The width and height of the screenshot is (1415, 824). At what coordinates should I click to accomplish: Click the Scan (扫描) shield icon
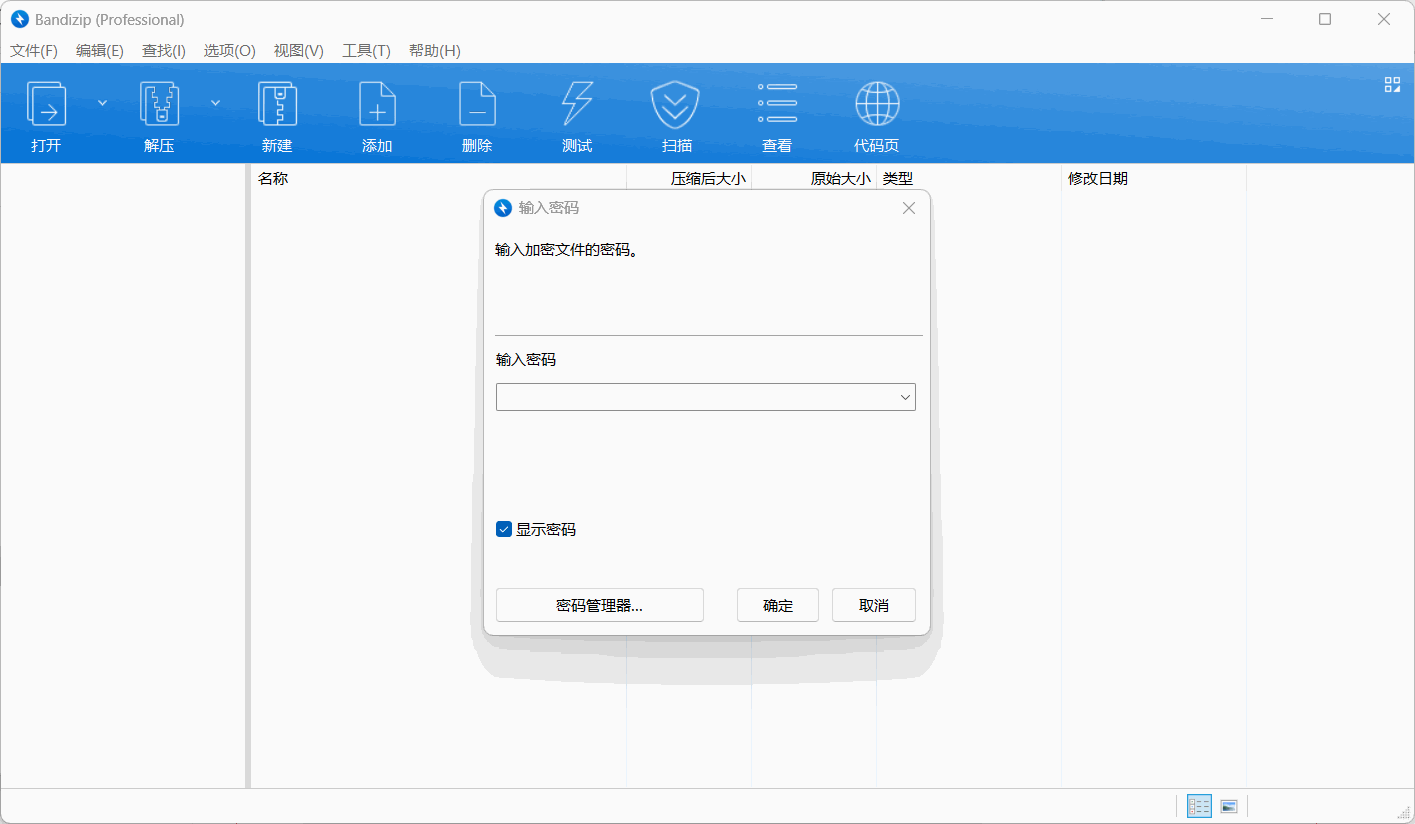(x=677, y=105)
